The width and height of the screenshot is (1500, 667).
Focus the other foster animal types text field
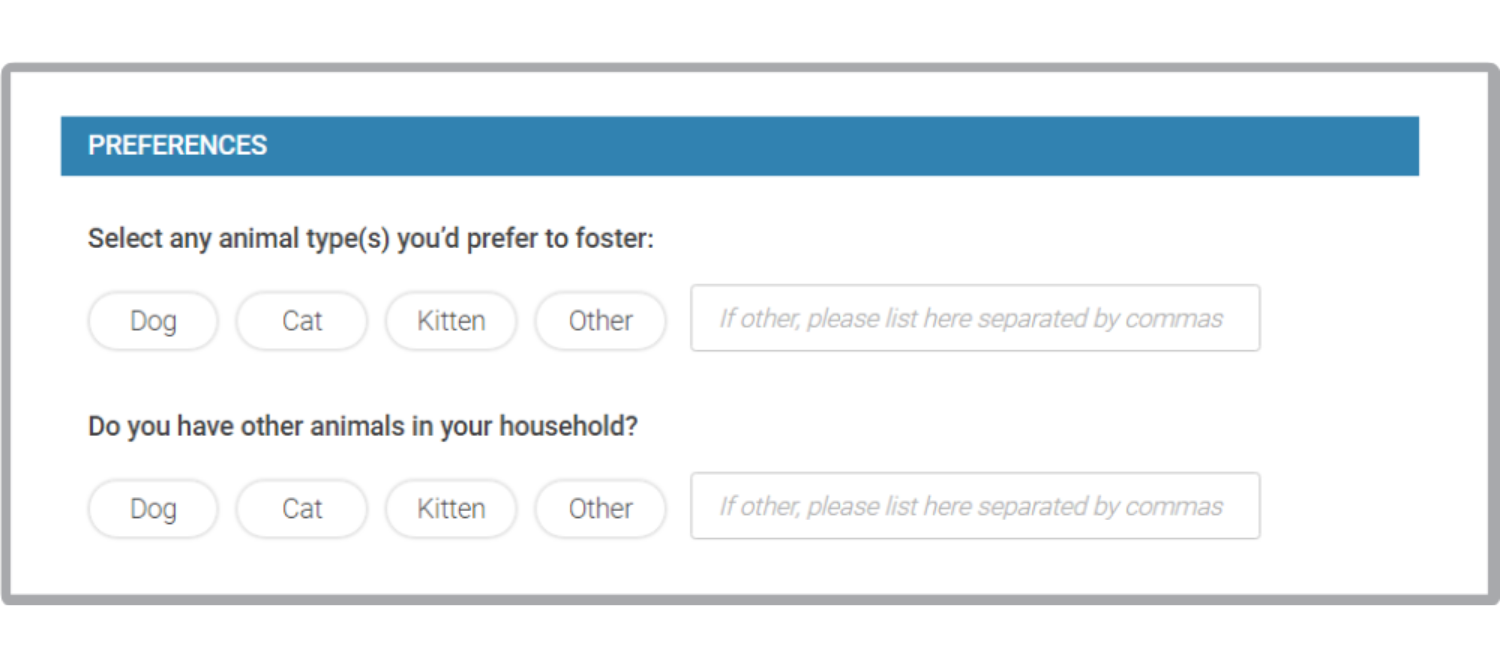[x=975, y=318]
